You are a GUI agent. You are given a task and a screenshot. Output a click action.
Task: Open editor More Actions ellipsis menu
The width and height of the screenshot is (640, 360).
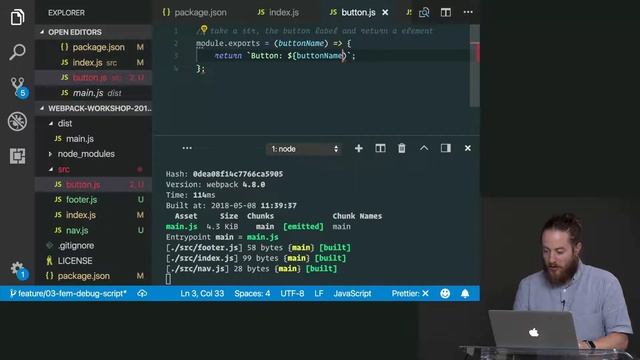(468, 12)
